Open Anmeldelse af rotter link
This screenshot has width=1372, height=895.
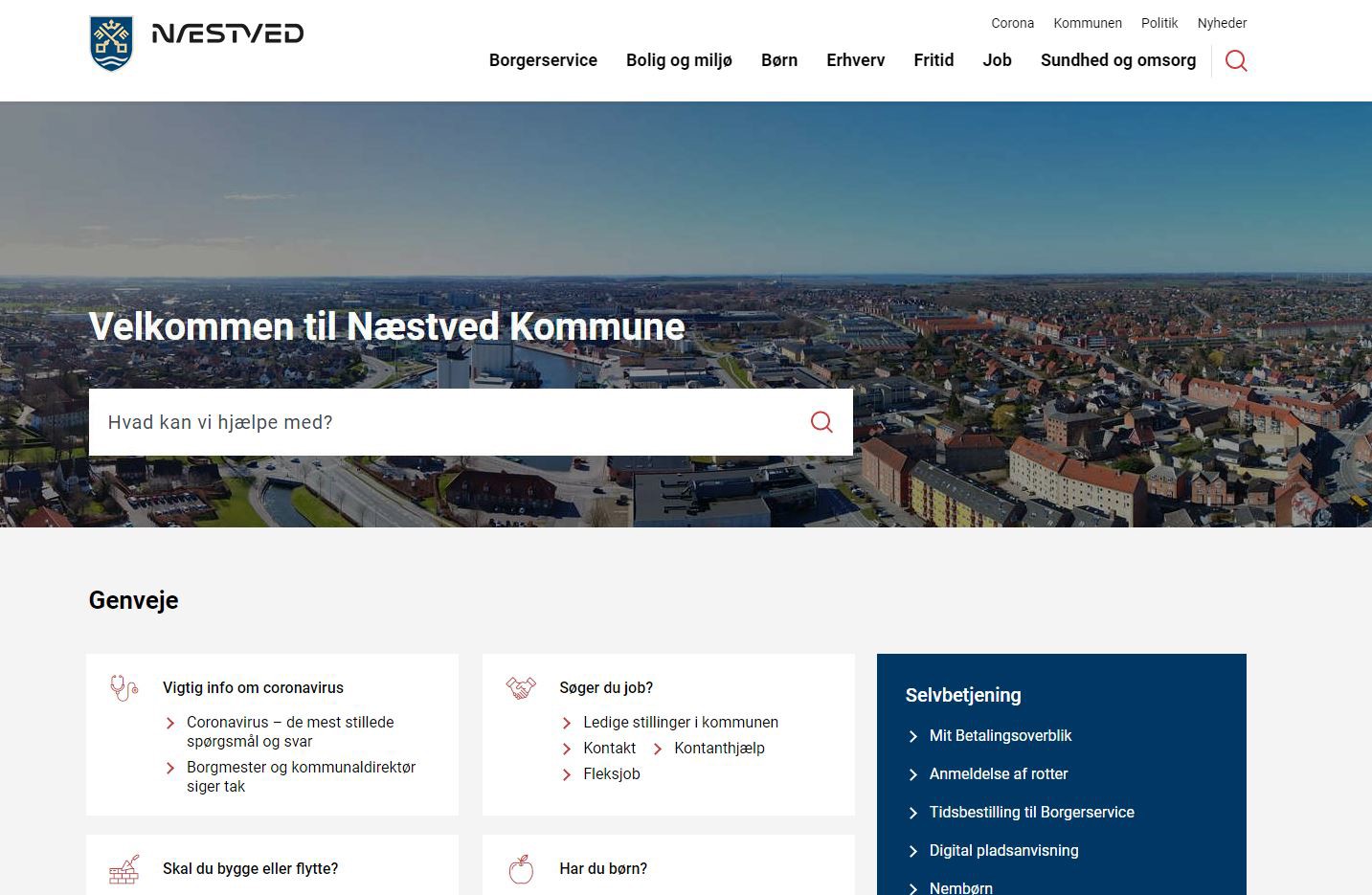pos(999,774)
